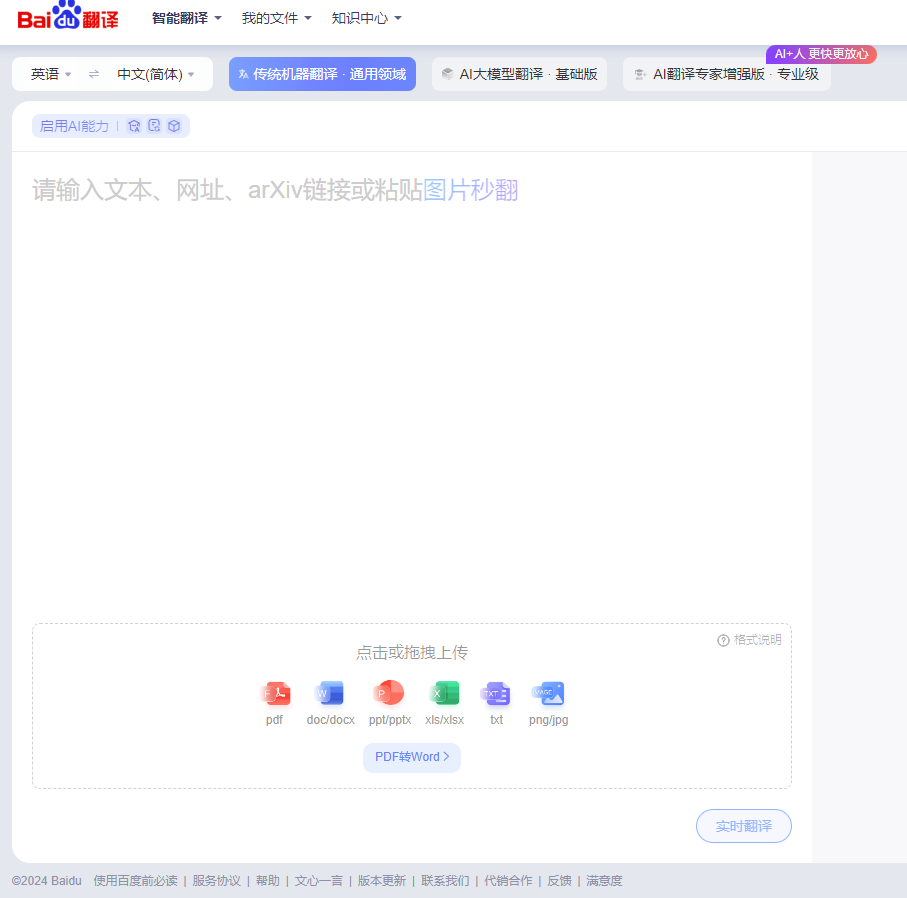Click the 启用AI能力 label
907x898 pixels.
click(x=74, y=126)
